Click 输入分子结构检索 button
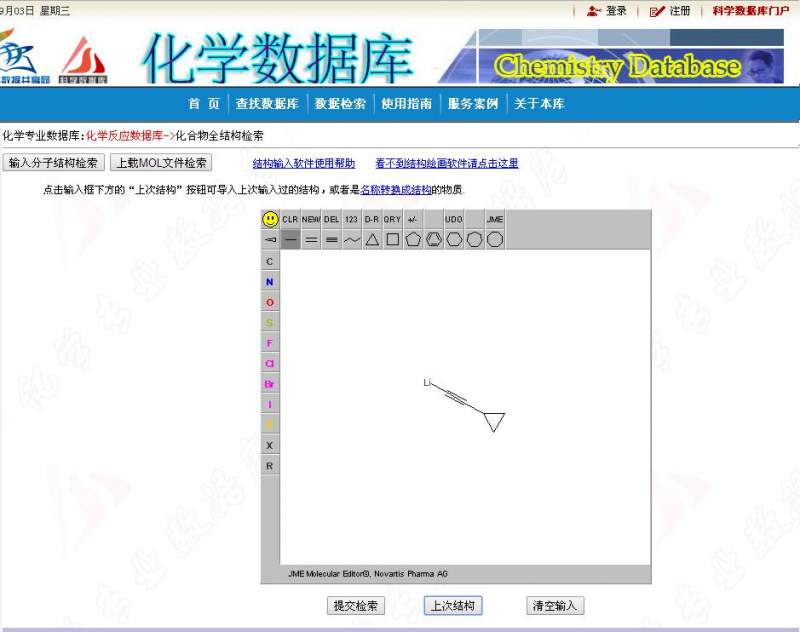800x632 pixels. coord(53,163)
